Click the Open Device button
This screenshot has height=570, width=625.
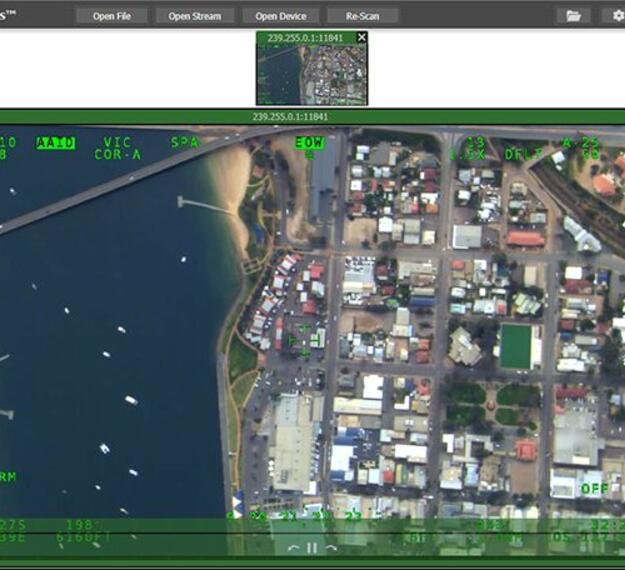[280, 16]
